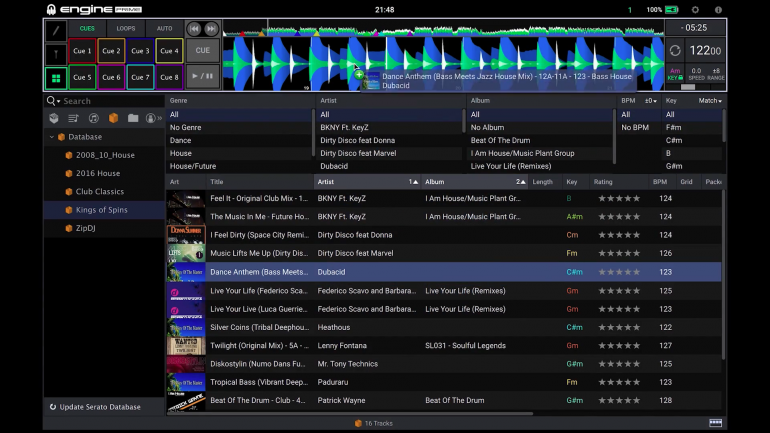Click the skip to next track icon
Screen dimensions: 770x433
click(211, 29)
